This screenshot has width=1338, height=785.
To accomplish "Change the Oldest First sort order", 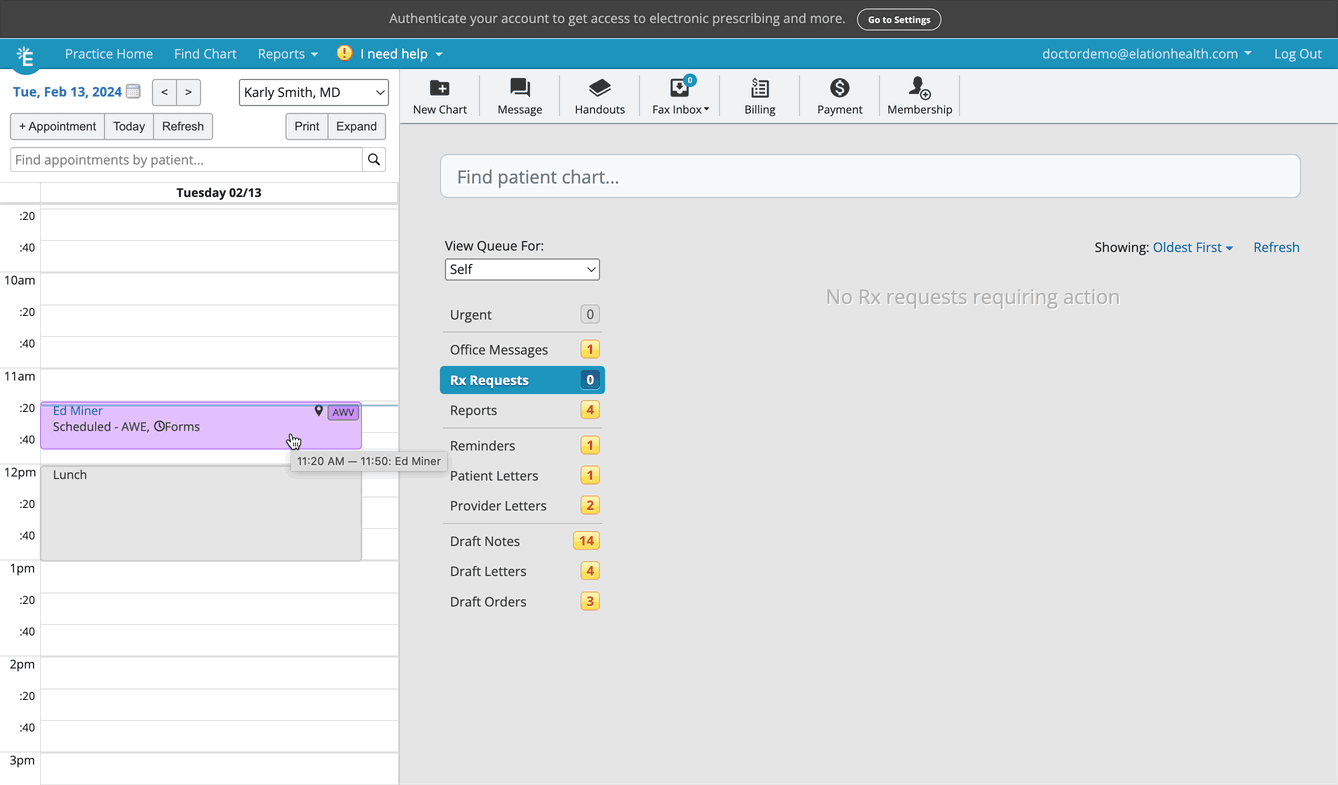I will click(1192, 247).
